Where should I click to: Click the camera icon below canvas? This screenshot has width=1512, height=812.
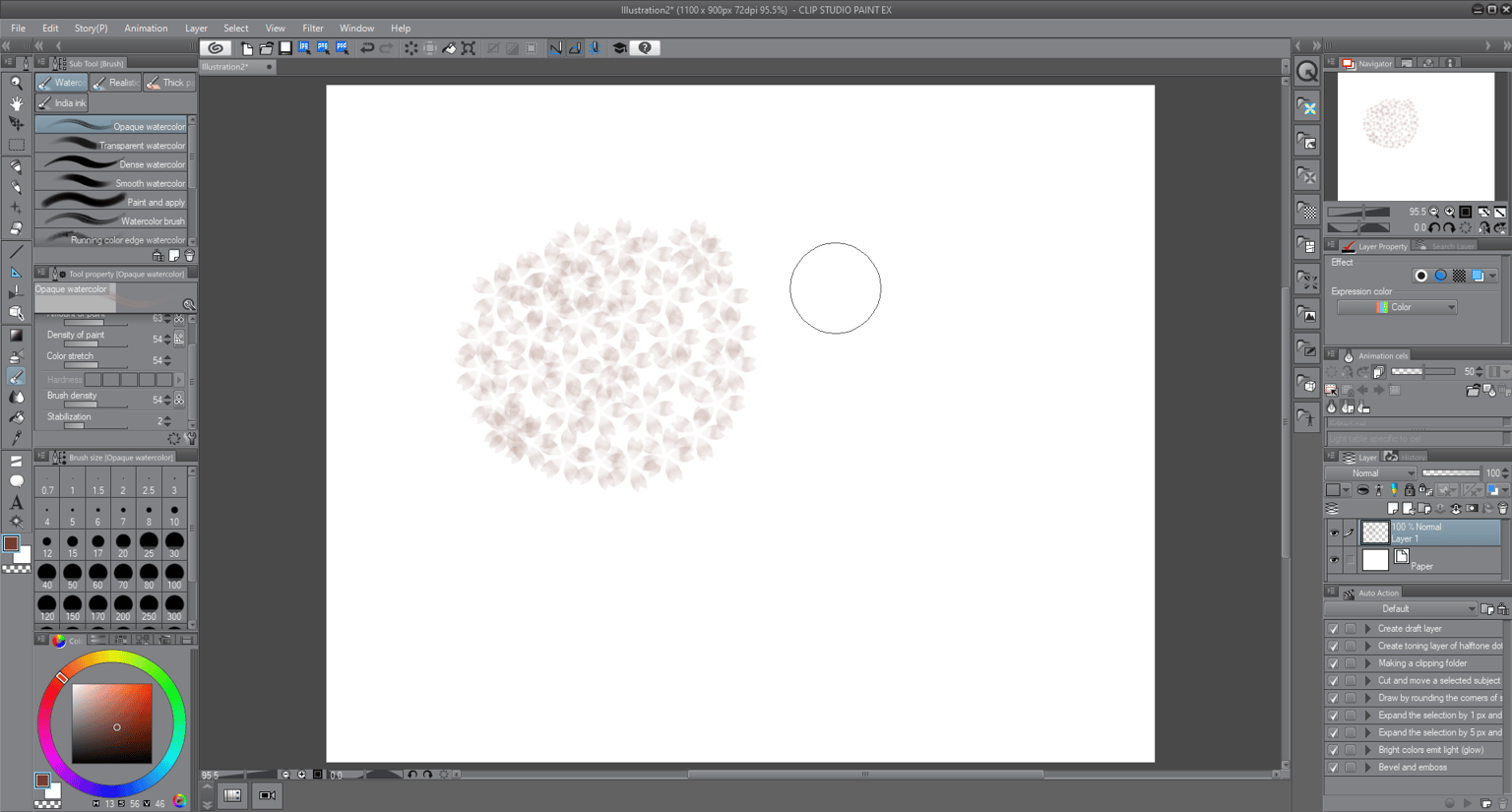point(267,795)
